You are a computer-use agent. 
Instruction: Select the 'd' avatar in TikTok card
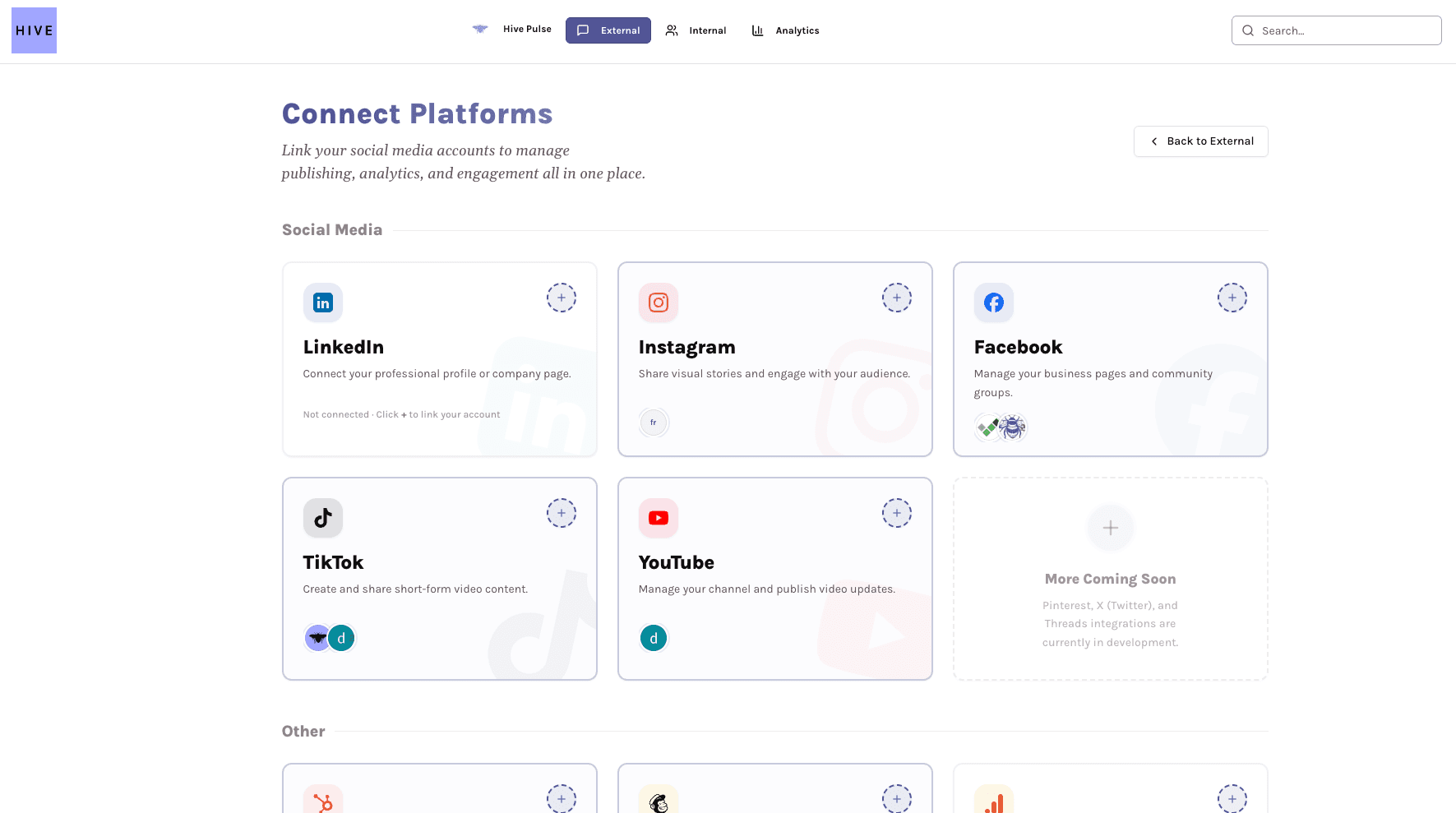pos(341,638)
